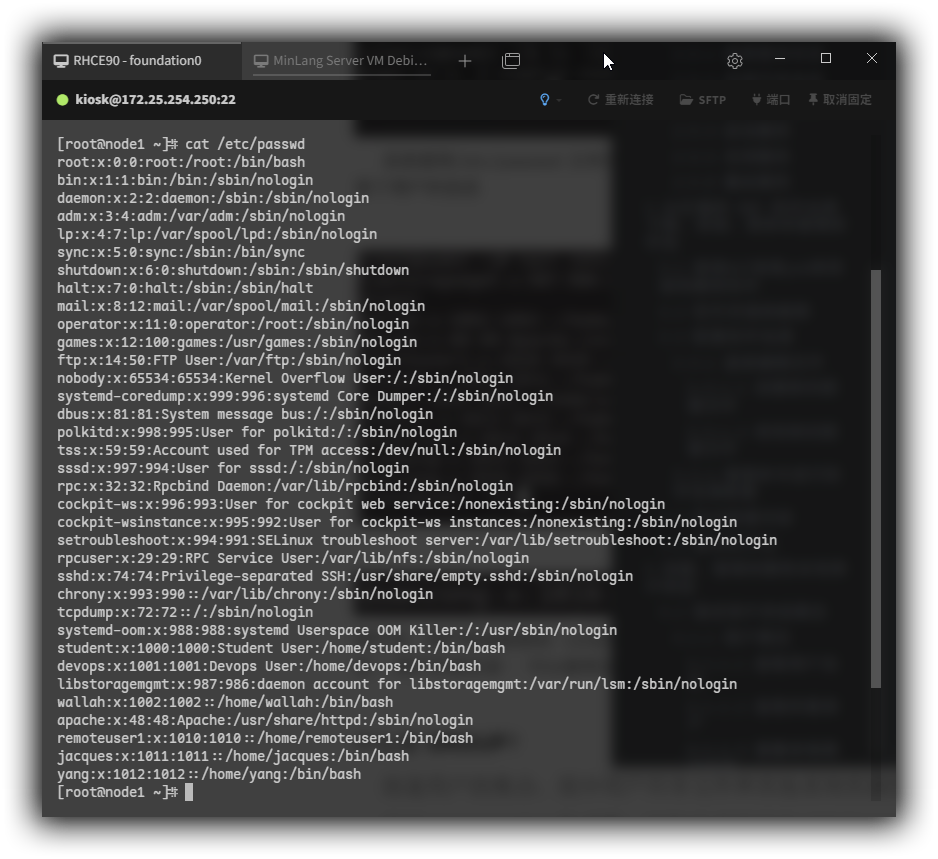Click the kiosk@172.25.254.250:22 host label
938x859 pixels.
[155, 100]
